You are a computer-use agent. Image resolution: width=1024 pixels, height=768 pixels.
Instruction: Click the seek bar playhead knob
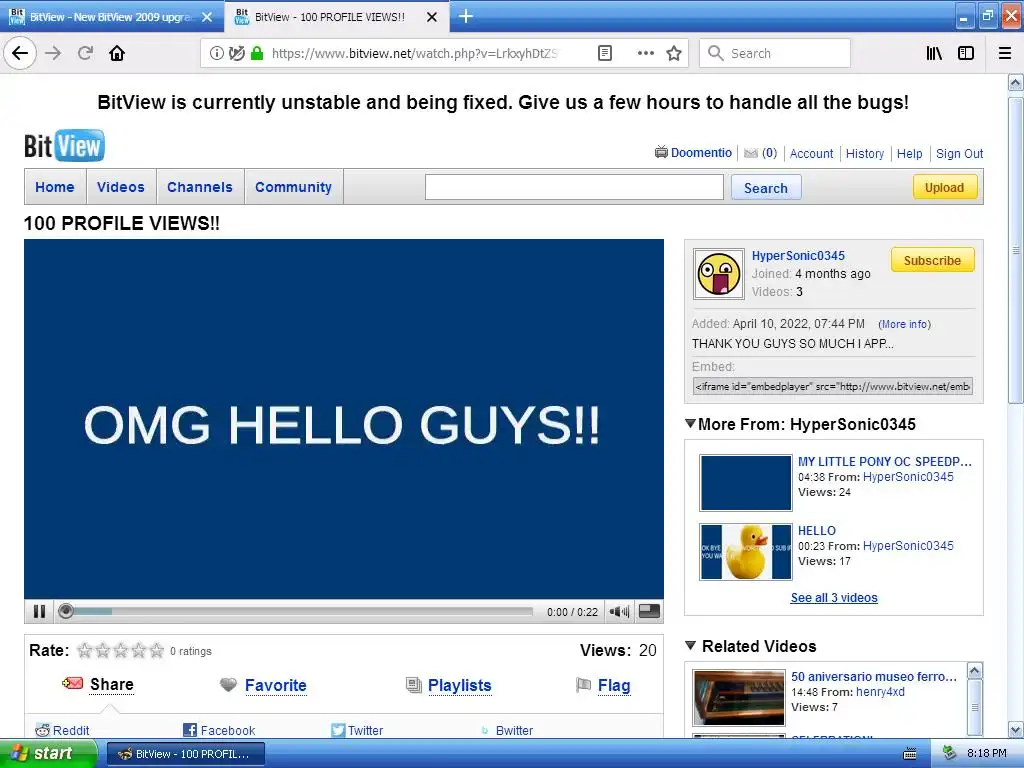click(65, 611)
